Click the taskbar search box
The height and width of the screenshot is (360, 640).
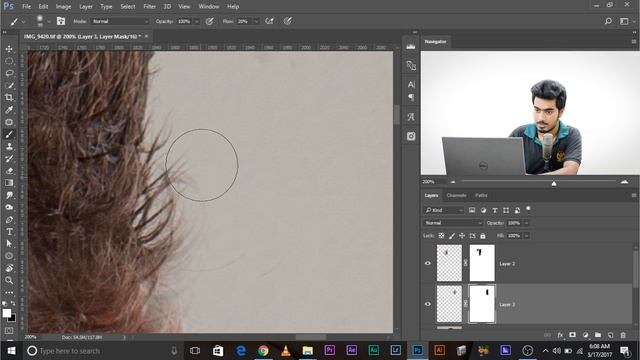point(102,351)
